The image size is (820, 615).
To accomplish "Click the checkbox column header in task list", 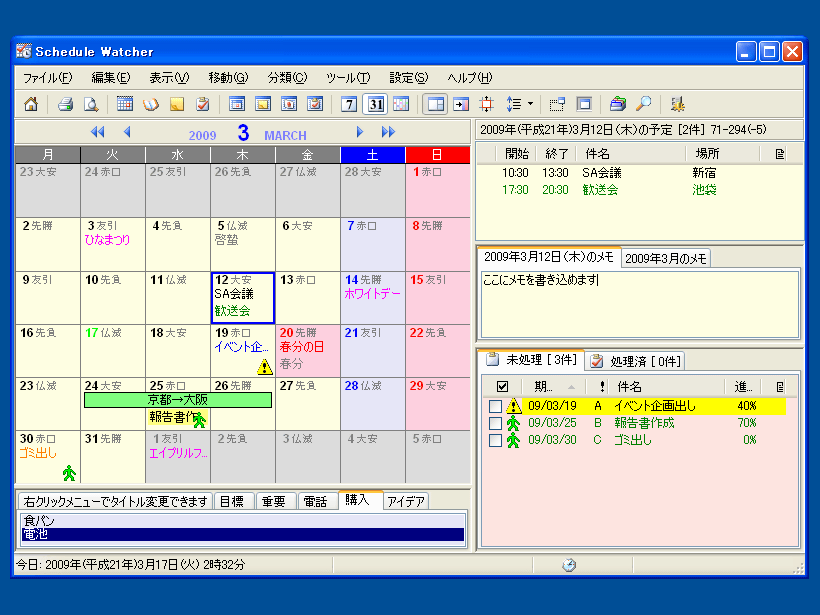I will point(502,386).
